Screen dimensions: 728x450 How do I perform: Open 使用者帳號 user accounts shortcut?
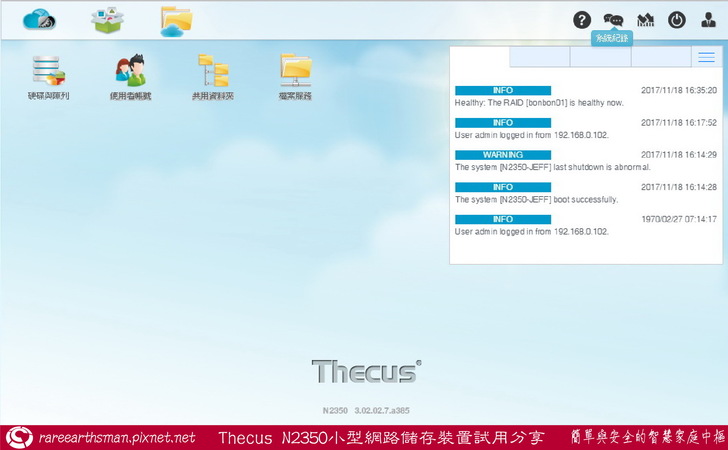click(x=131, y=77)
